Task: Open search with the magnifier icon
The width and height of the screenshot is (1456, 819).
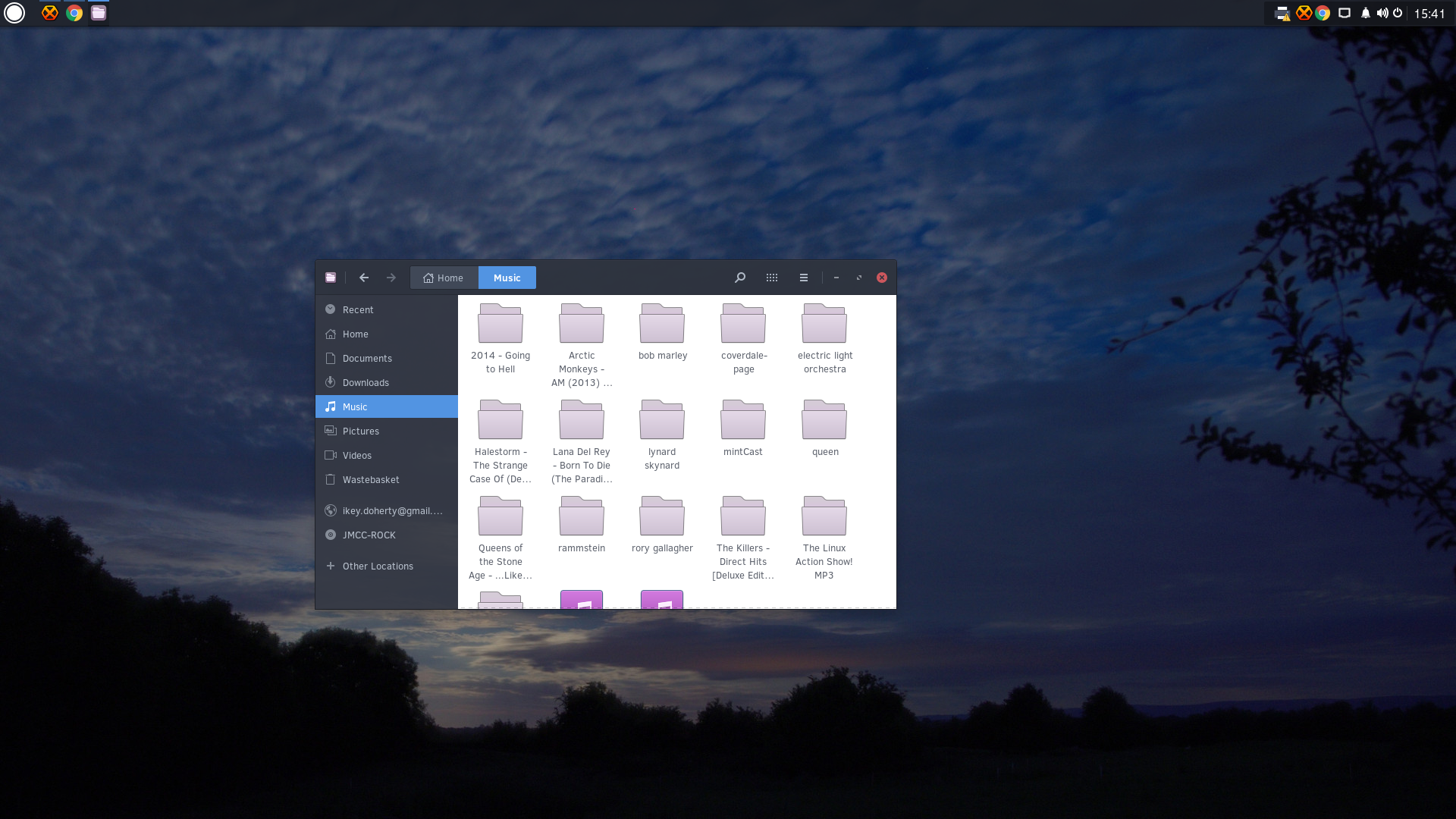Action: [x=740, y=278]
